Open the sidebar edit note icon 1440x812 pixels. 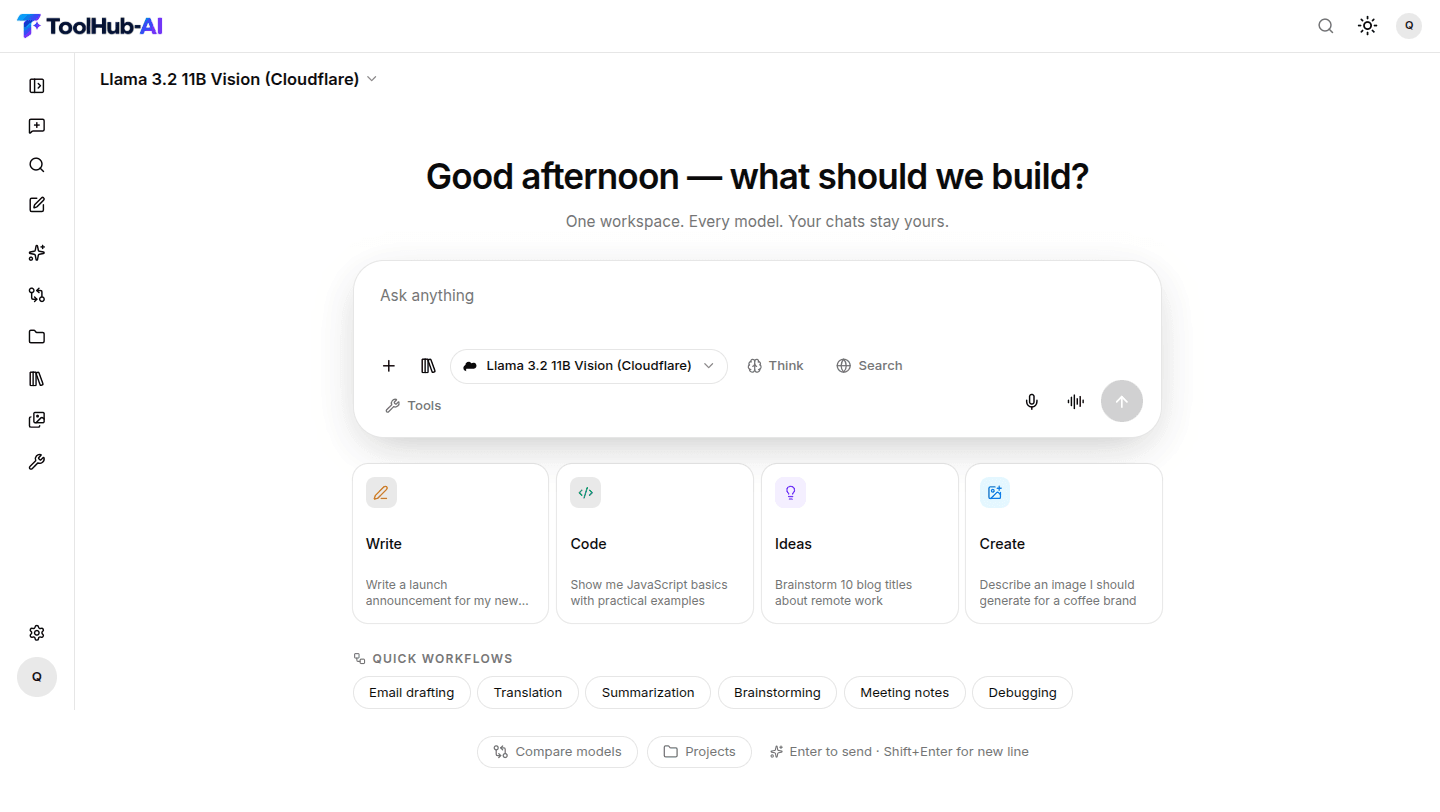(x=37, y=205)
